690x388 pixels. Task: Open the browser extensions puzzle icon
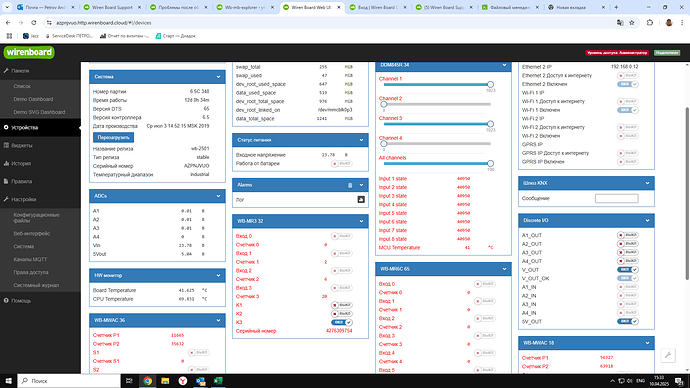pos(650,23)
